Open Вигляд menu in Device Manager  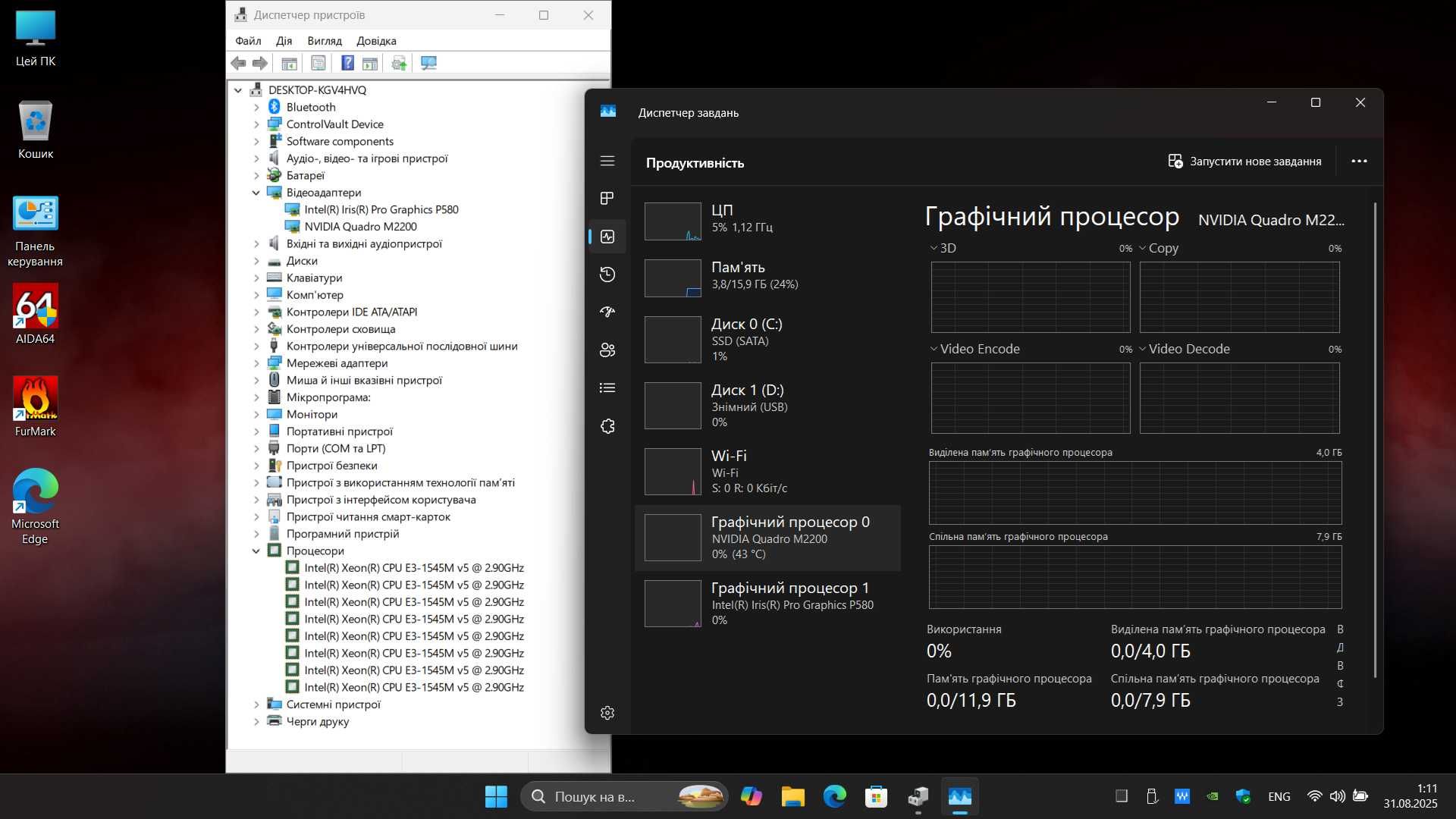(325, 41)
